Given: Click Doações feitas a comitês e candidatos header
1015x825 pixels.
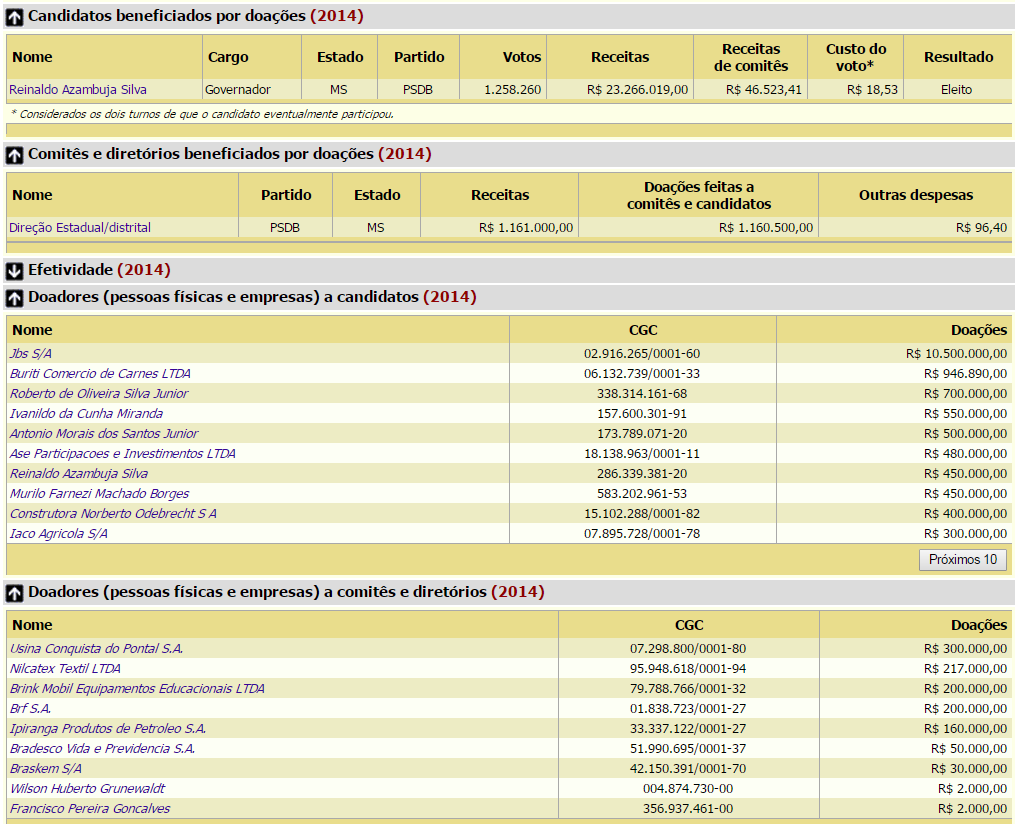Looking at the screenshot, I should [x=698, y=195].
